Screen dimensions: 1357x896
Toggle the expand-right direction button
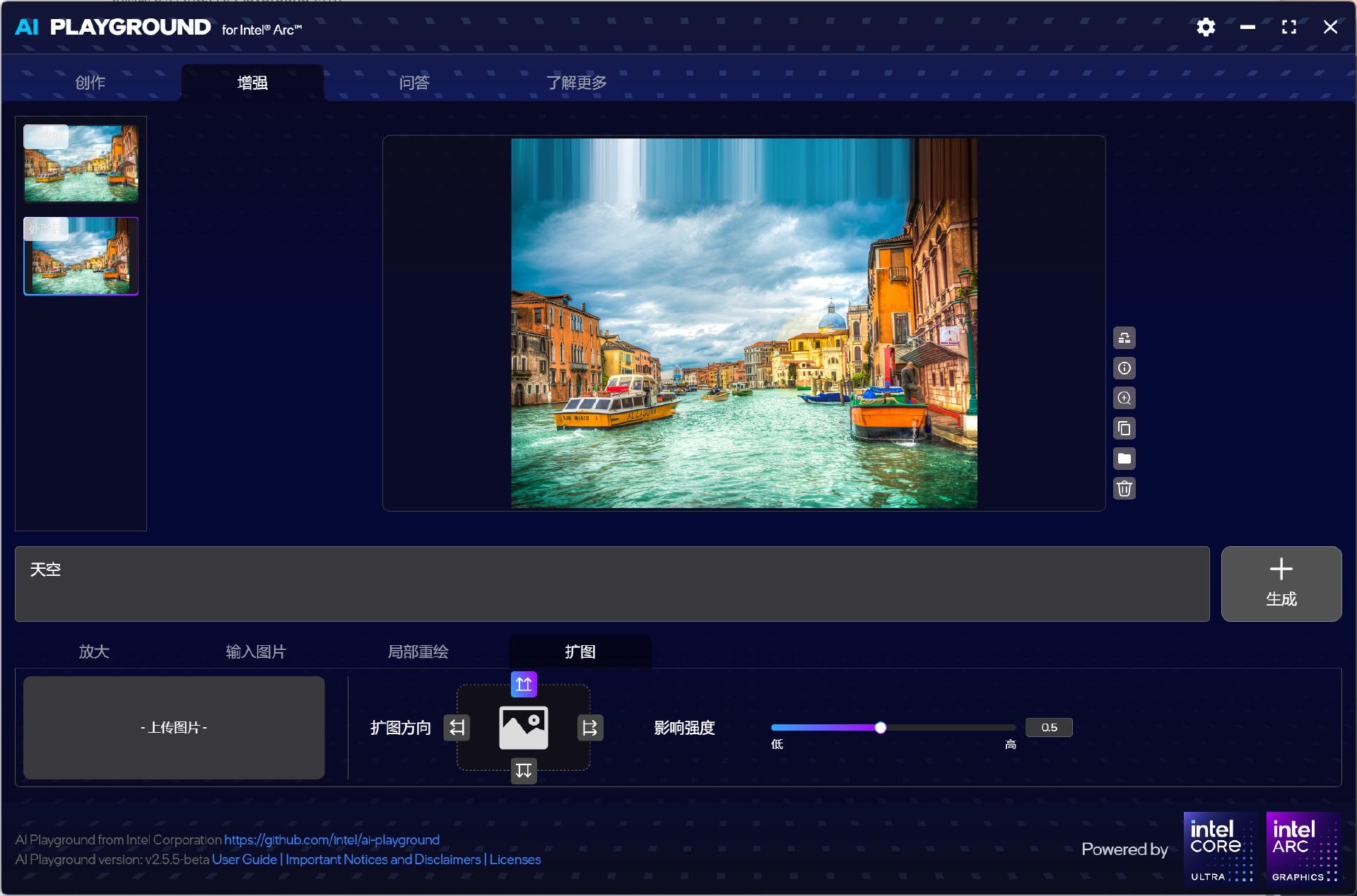[x=589, y=727]
